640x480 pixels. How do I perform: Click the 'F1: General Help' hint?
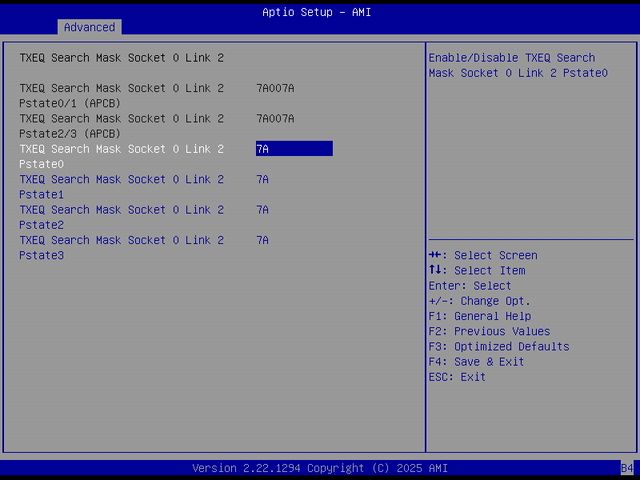[480, 316]
